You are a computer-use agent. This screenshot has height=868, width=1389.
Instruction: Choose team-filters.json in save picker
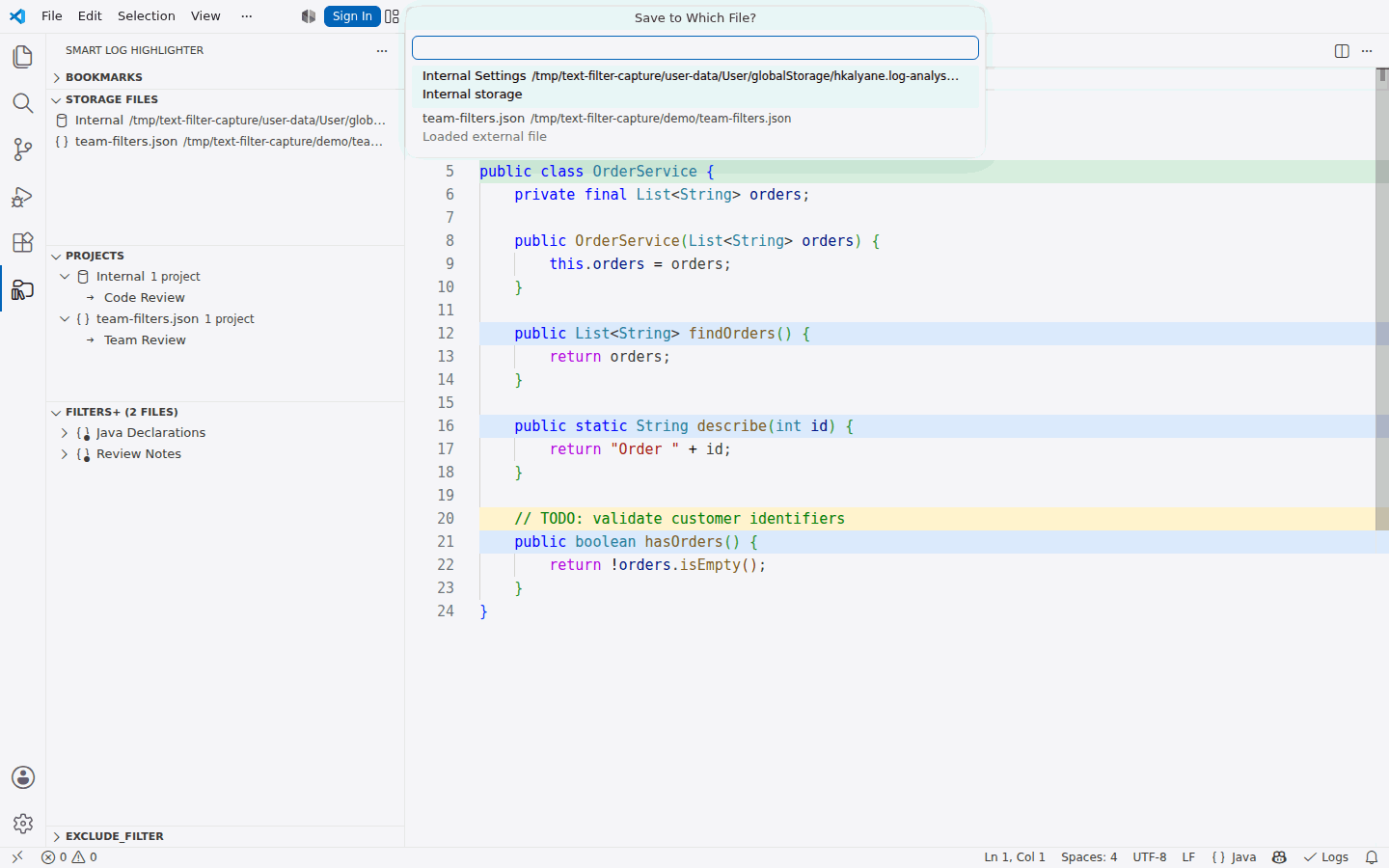tap(695, 127)
